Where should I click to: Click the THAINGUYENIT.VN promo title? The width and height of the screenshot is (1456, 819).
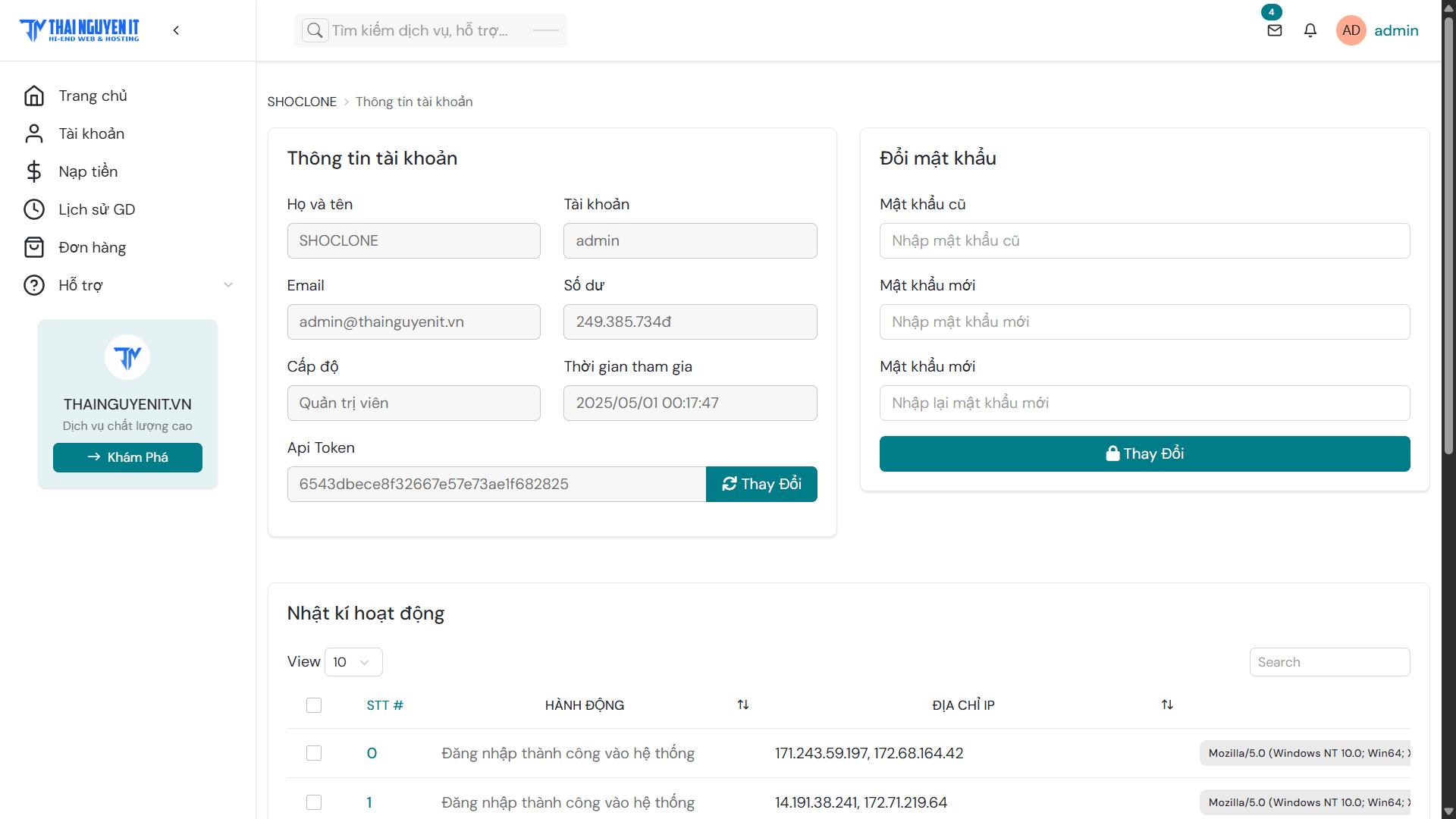point(127,404)
